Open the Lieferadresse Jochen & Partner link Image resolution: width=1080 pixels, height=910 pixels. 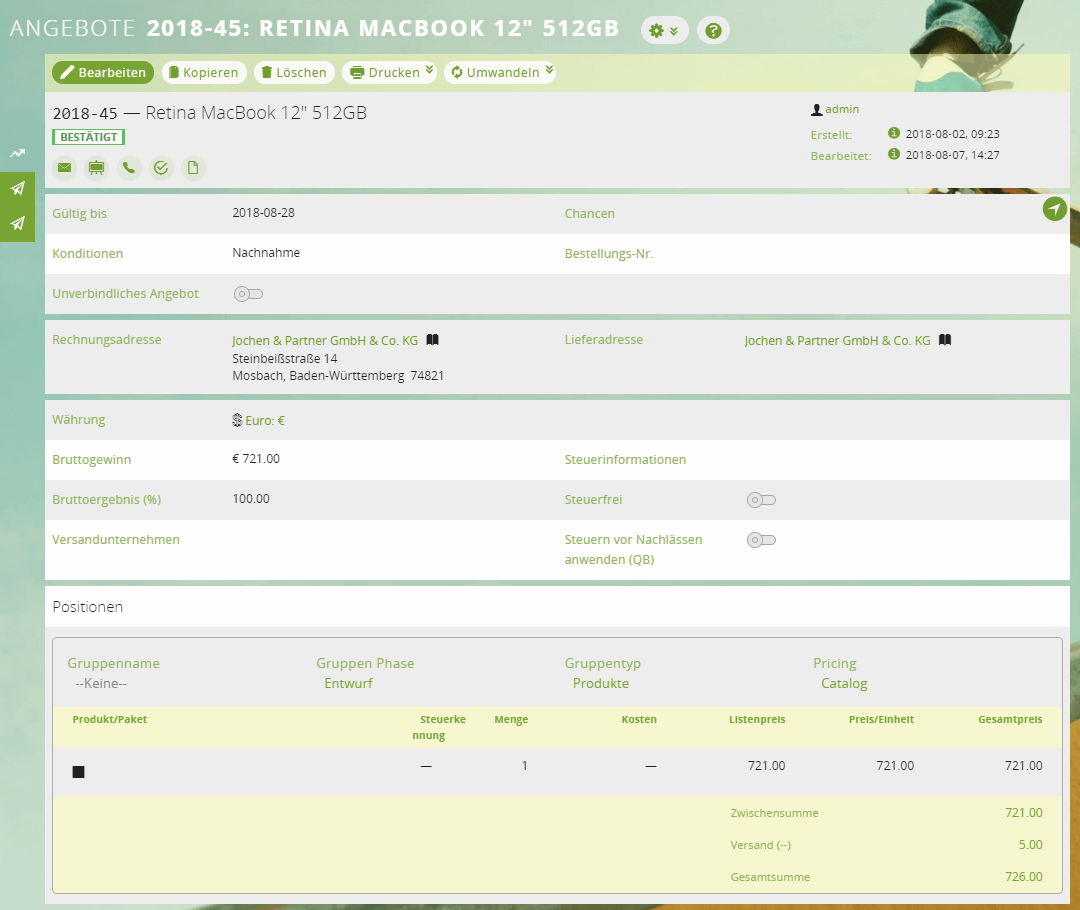pos(837,341)
